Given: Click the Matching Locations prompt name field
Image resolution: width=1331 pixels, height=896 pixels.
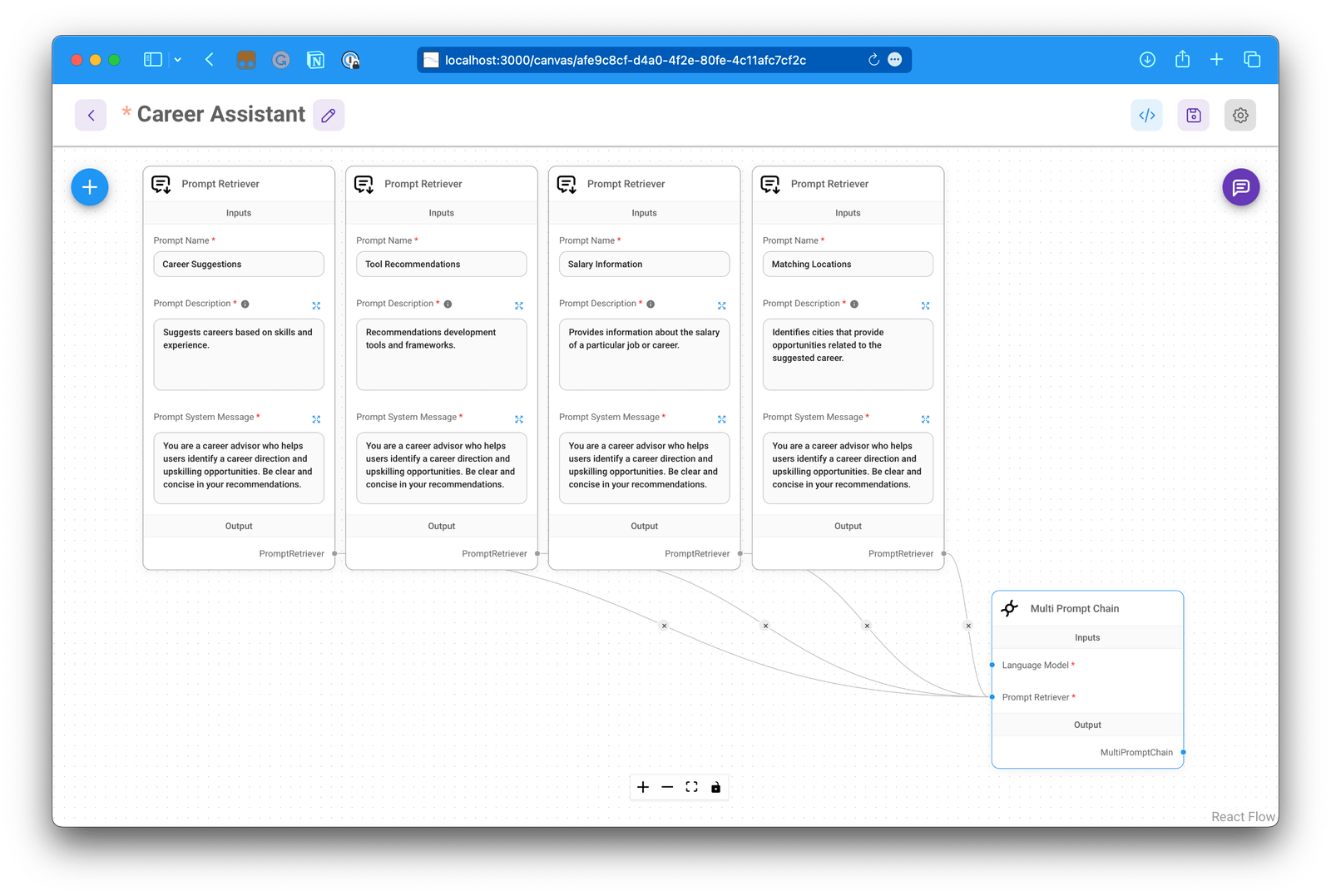Looking at the screenshot, I should click(x=848, y=264).
